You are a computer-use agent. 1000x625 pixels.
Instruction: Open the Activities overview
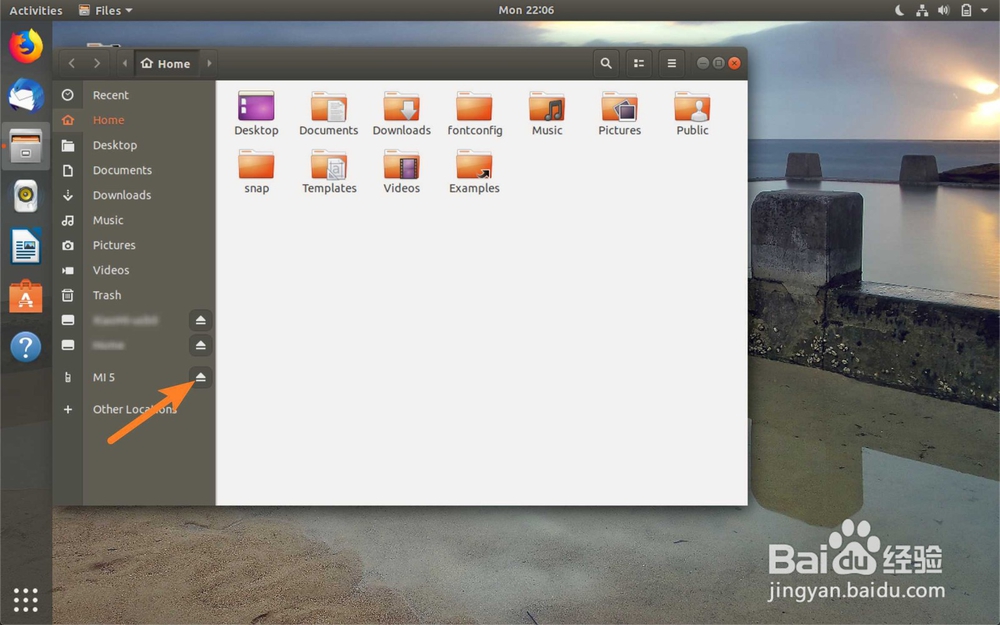click(x=36, y=9)
